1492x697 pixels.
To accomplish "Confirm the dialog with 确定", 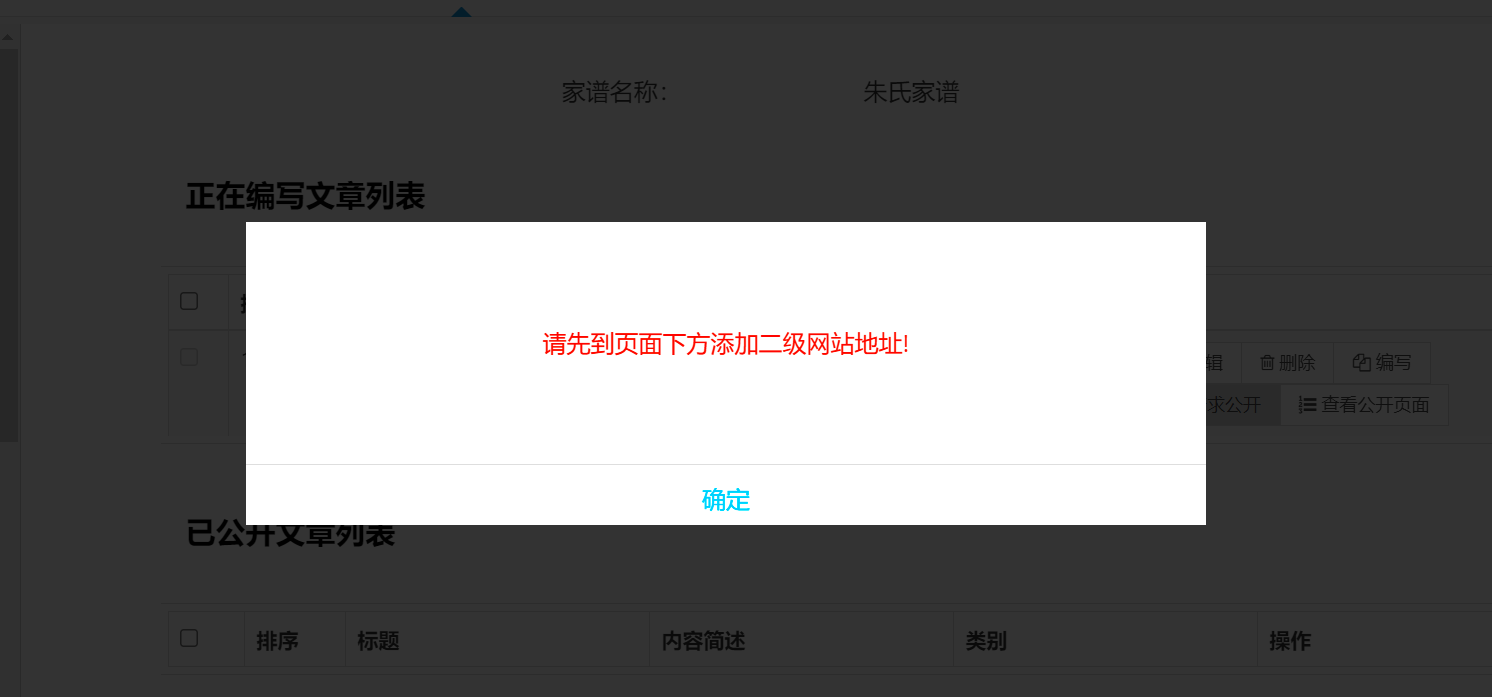I will pos(726,500).
